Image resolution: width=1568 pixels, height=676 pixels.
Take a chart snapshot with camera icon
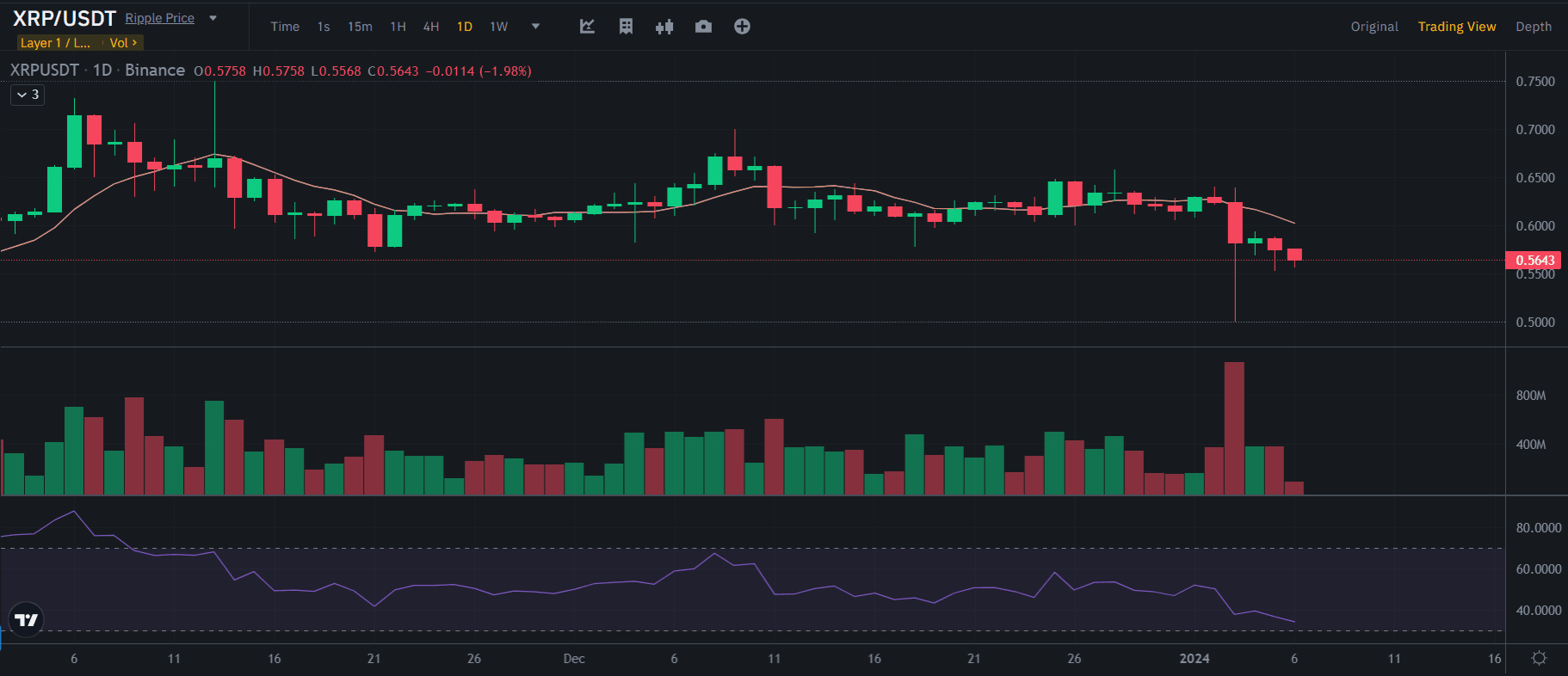tap(703, 27)
